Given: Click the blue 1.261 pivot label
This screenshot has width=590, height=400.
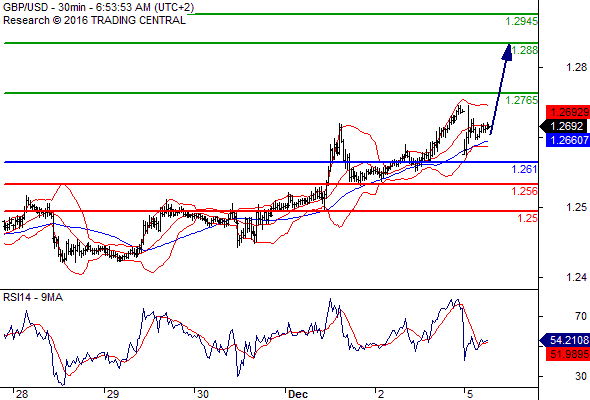Looking at the screenshot, I should pyautogui.click(x=524, y=169).
